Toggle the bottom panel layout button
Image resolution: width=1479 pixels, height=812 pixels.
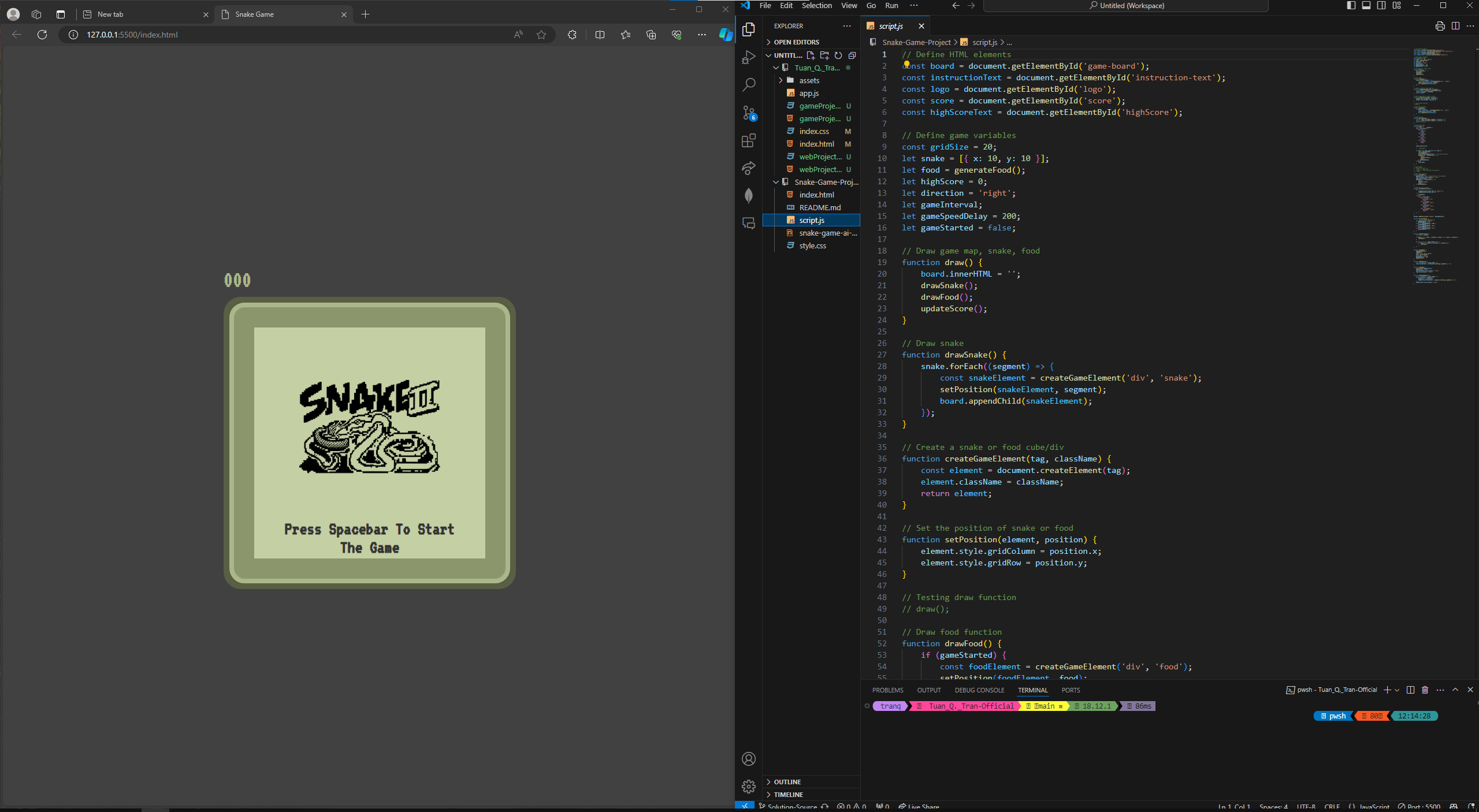(x=1366, y=6)
